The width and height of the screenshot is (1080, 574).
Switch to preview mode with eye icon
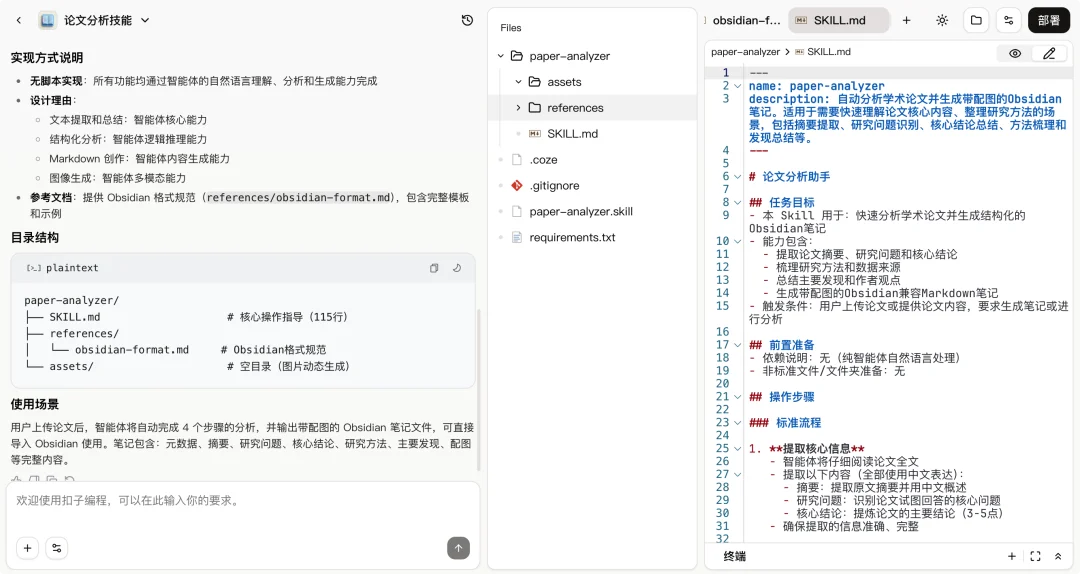[x=1015, y=53]
